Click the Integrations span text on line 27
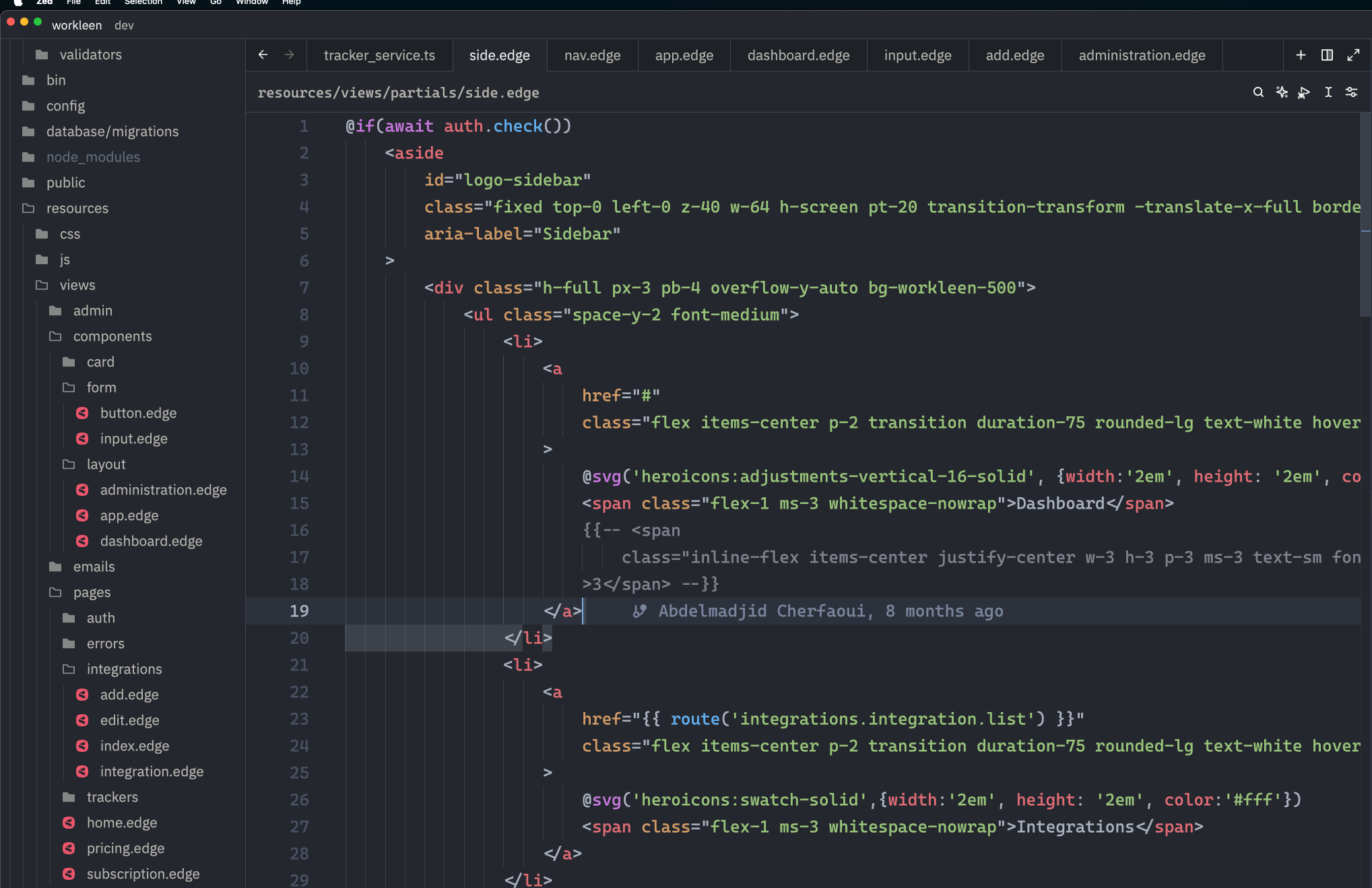The image size is (1372, 888). (x=1075, y=827)
